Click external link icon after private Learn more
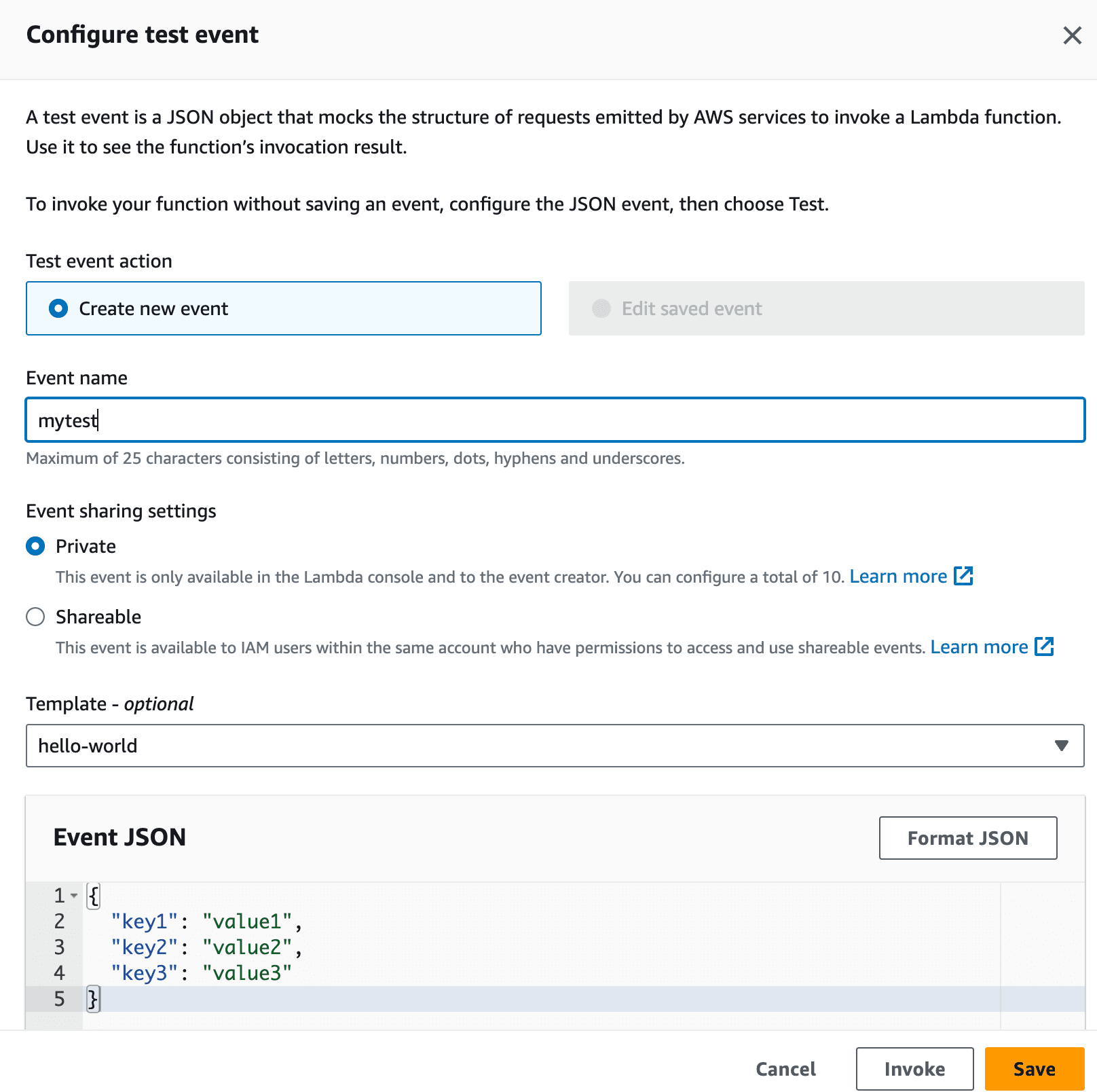This screenshot has height=1092, width=1097. click(963, 576)
